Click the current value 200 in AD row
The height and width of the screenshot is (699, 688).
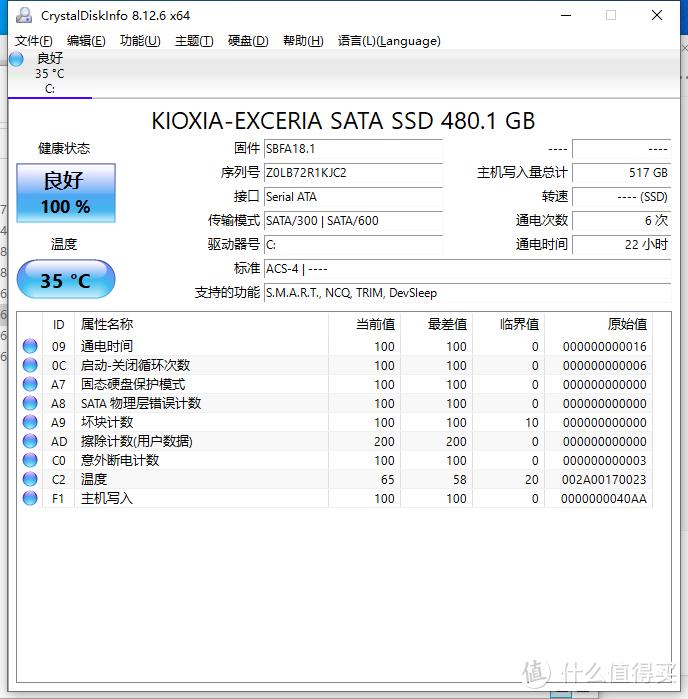[x=384, y=441]
